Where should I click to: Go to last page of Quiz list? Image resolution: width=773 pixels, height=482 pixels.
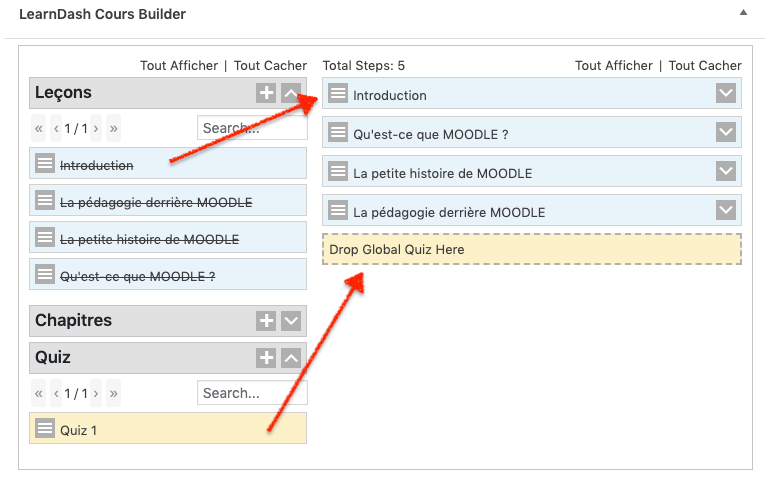[113, 393]
